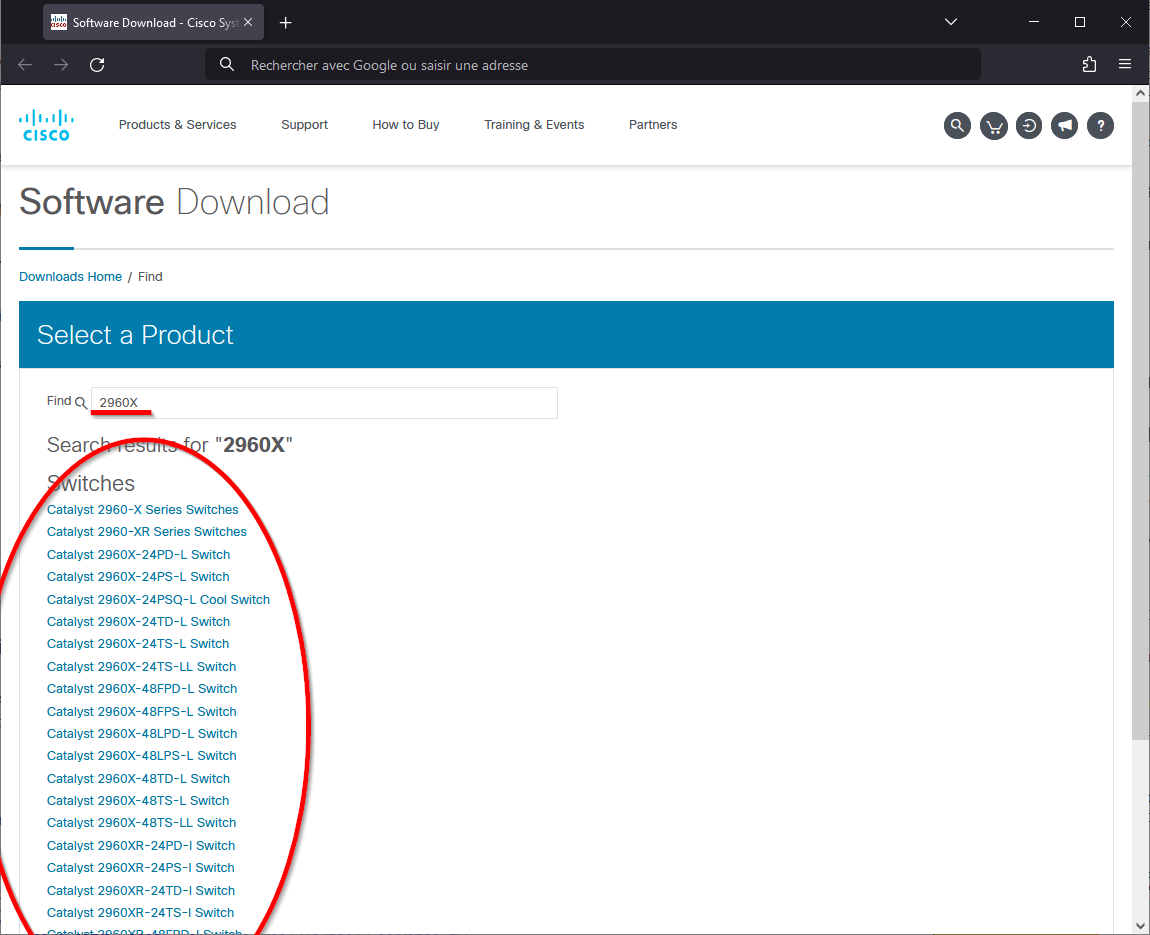Click the Find field containing 2960X
This screenshot has height=935, width=1150.
[323, 403]
